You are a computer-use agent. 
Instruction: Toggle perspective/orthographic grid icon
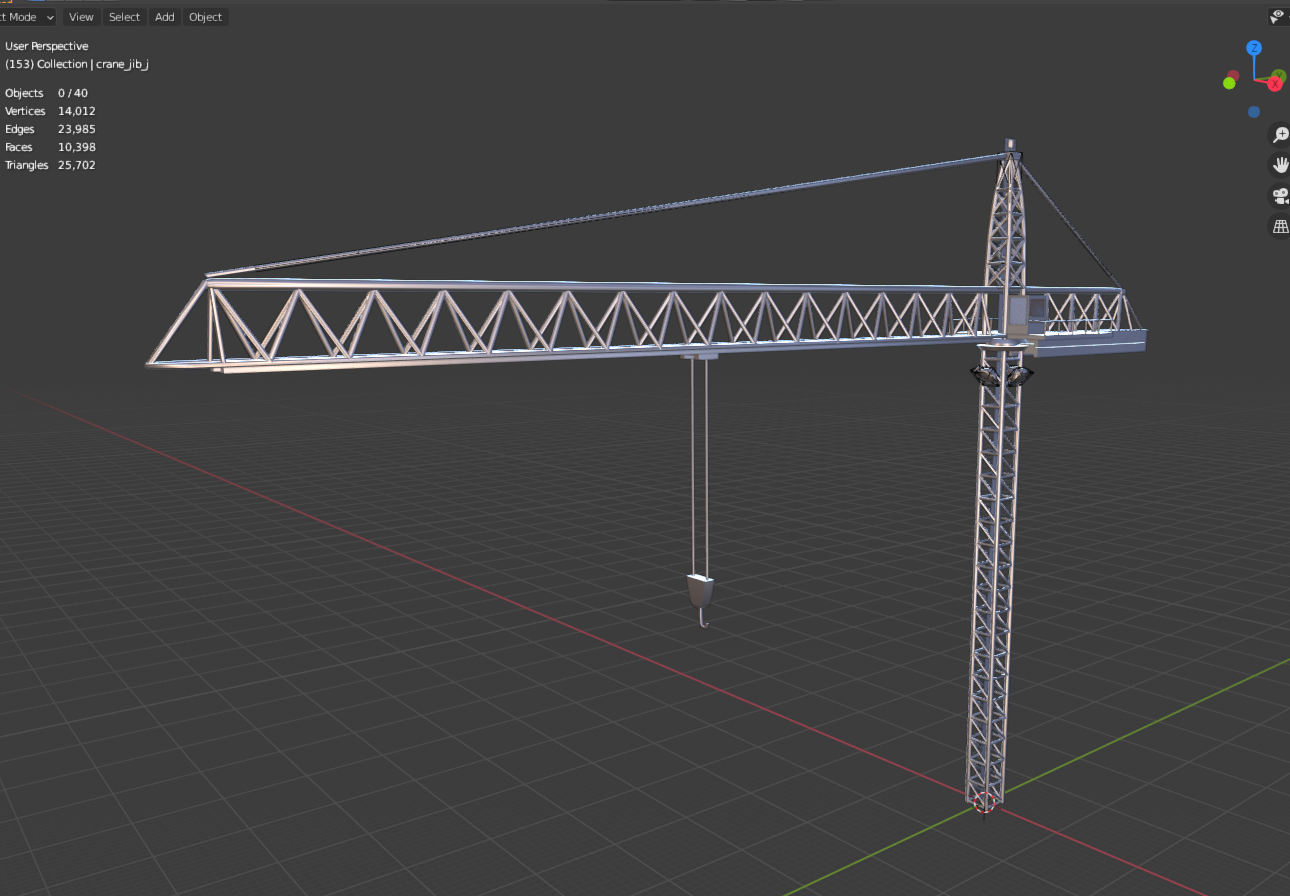click(x=1280, y=226)
